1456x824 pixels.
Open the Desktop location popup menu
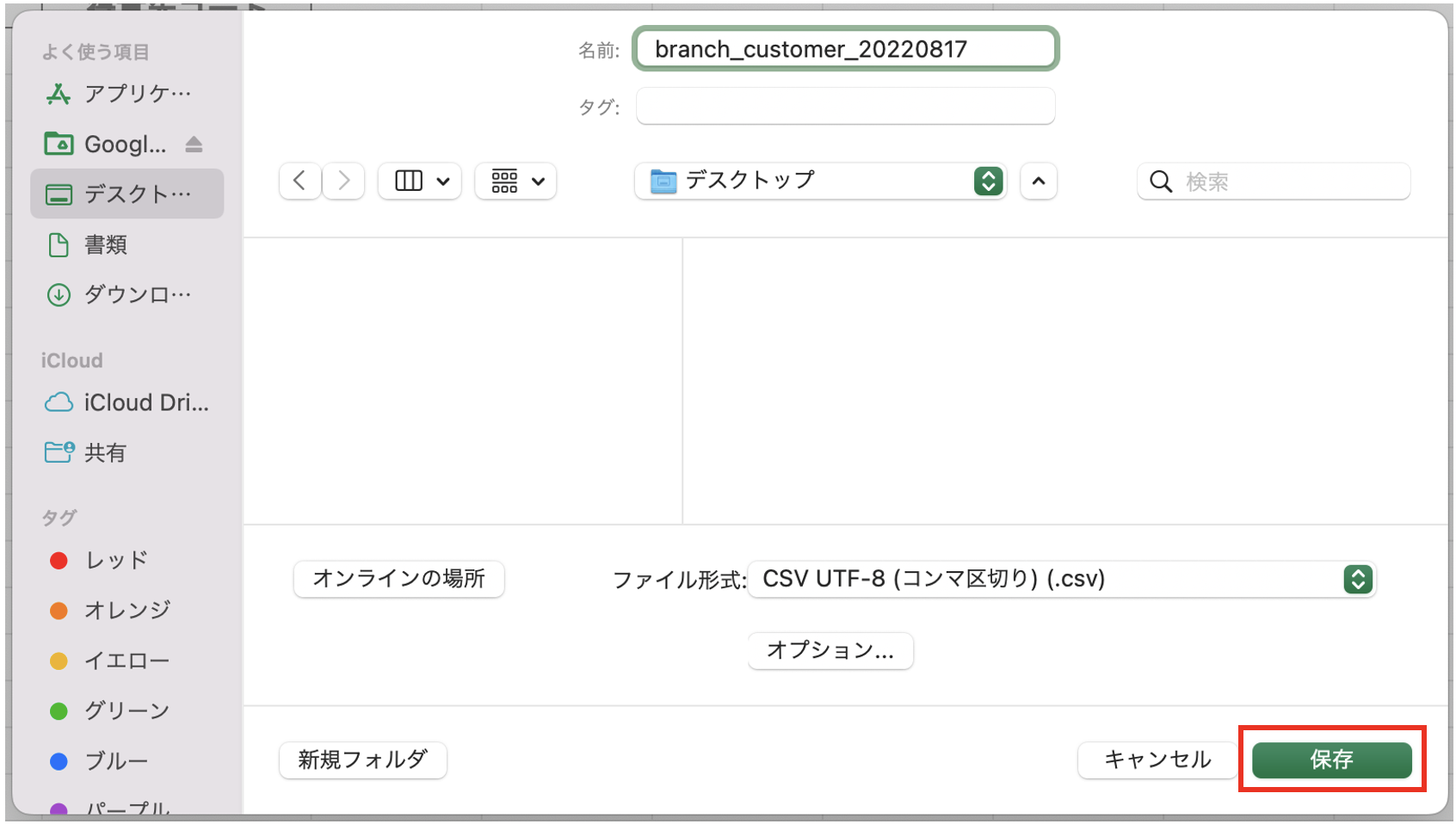[820, 181]
